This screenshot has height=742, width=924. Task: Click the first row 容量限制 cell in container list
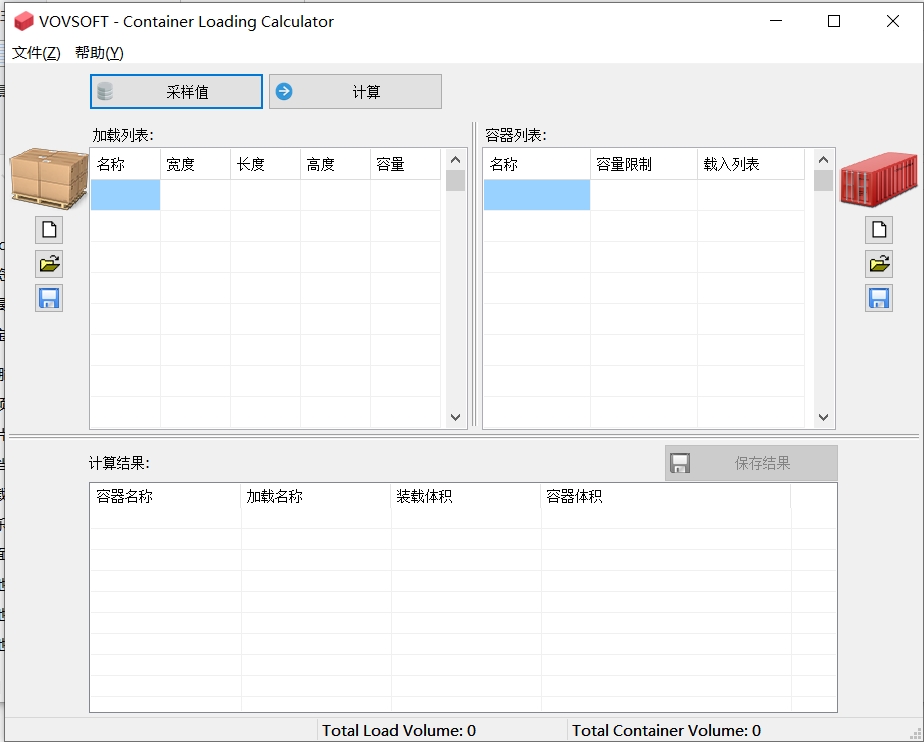pyautogui.click(x=644, y=195)
